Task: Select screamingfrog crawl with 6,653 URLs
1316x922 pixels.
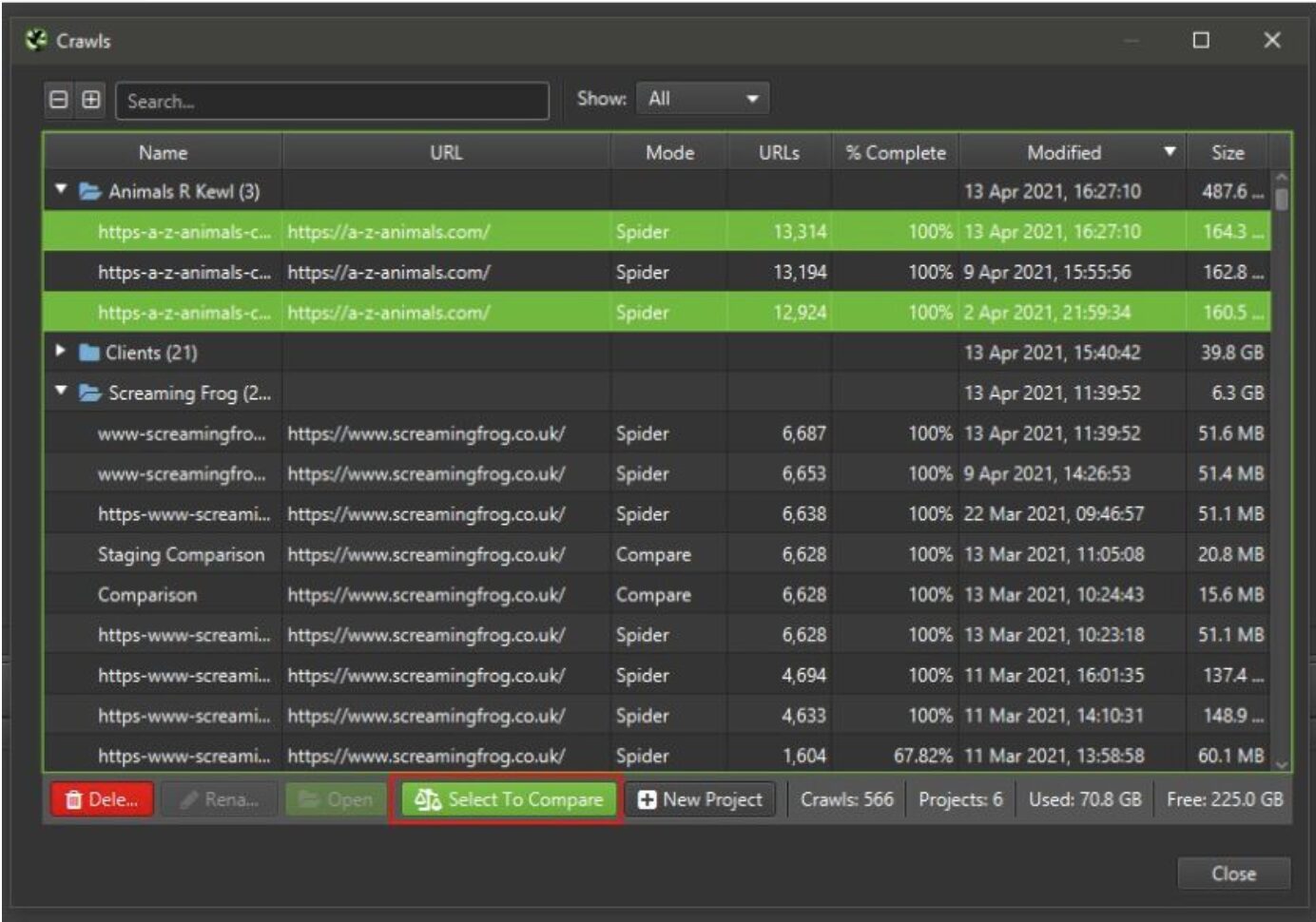Action: (x=657, y=473)
